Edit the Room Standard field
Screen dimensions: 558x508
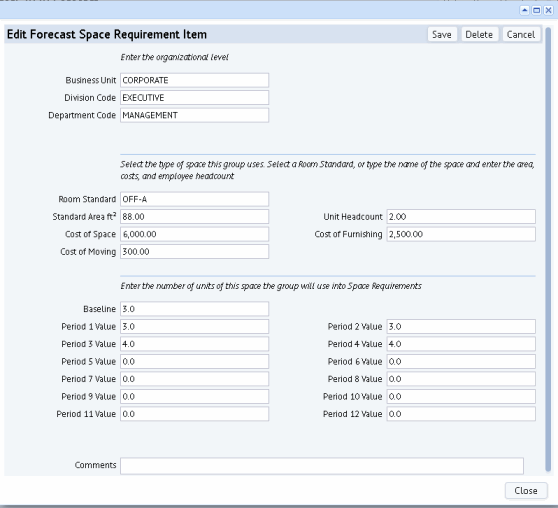194,199
